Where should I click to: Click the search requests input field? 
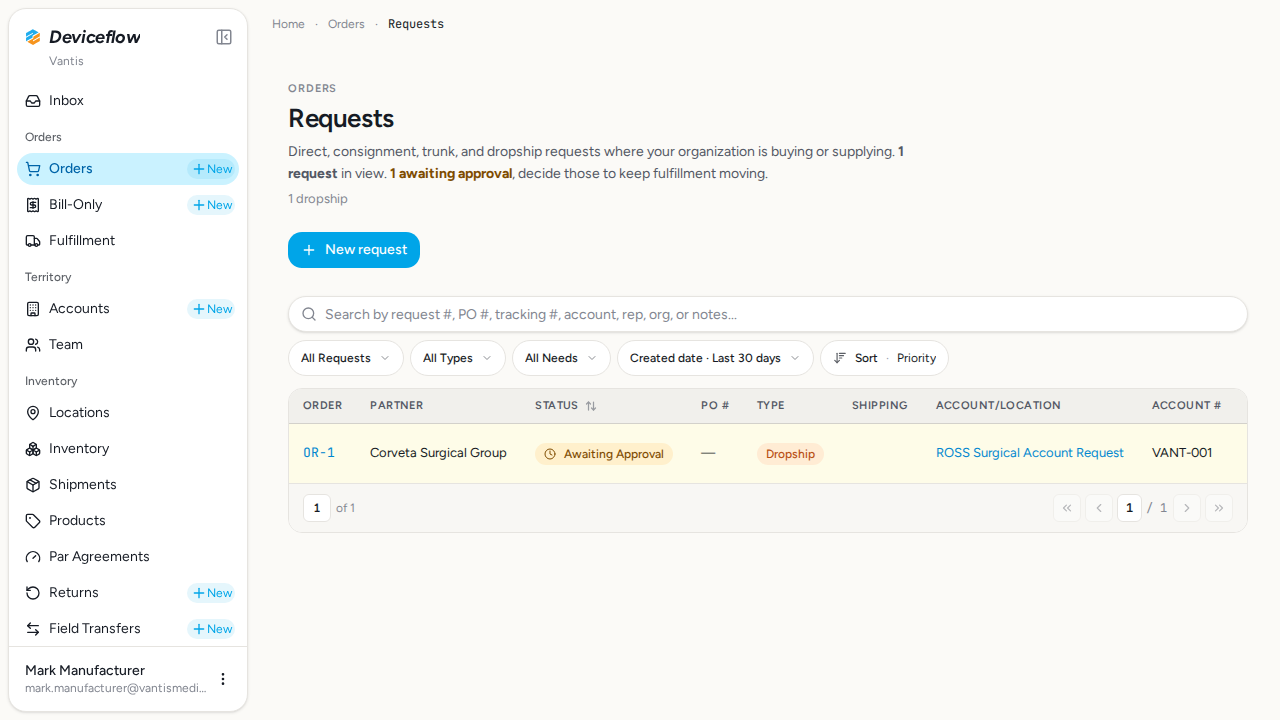pyautogui.click(x=768, y=314)
